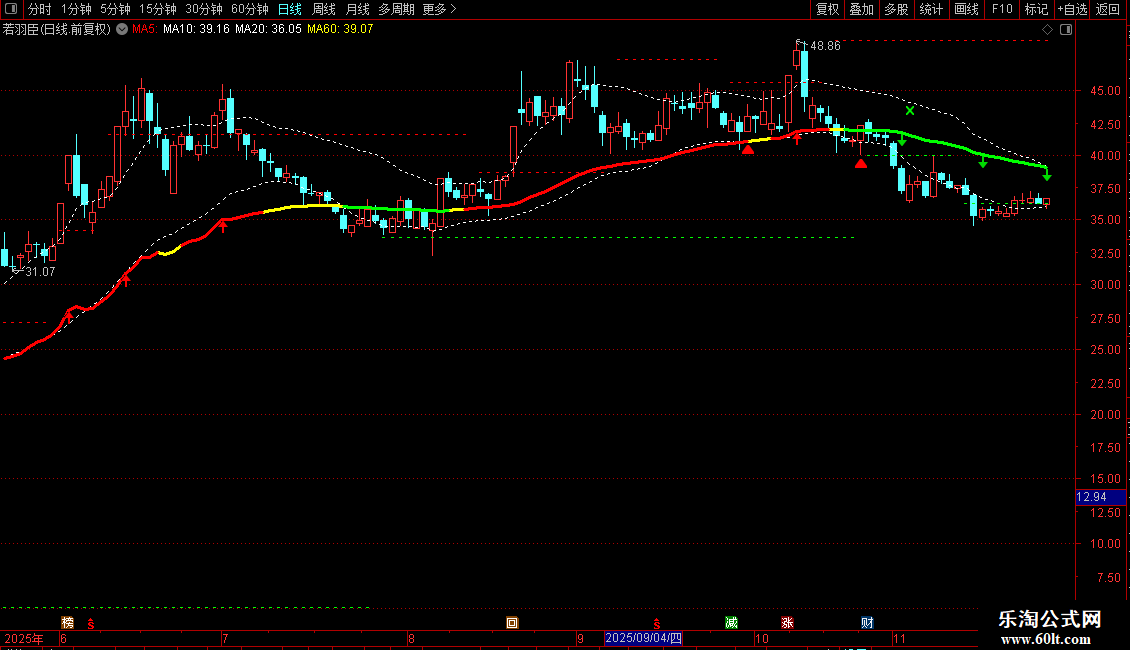The width and height of the screenshot is (1130, 650).
Task: Open the indicator dropdown next to 若羽臣 title
Action: coord(122,30)
